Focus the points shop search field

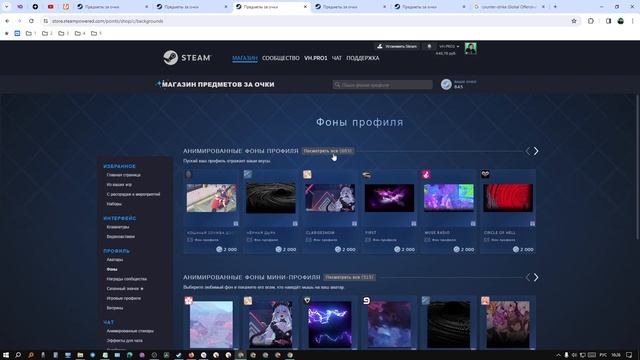[x=382, y=85]
